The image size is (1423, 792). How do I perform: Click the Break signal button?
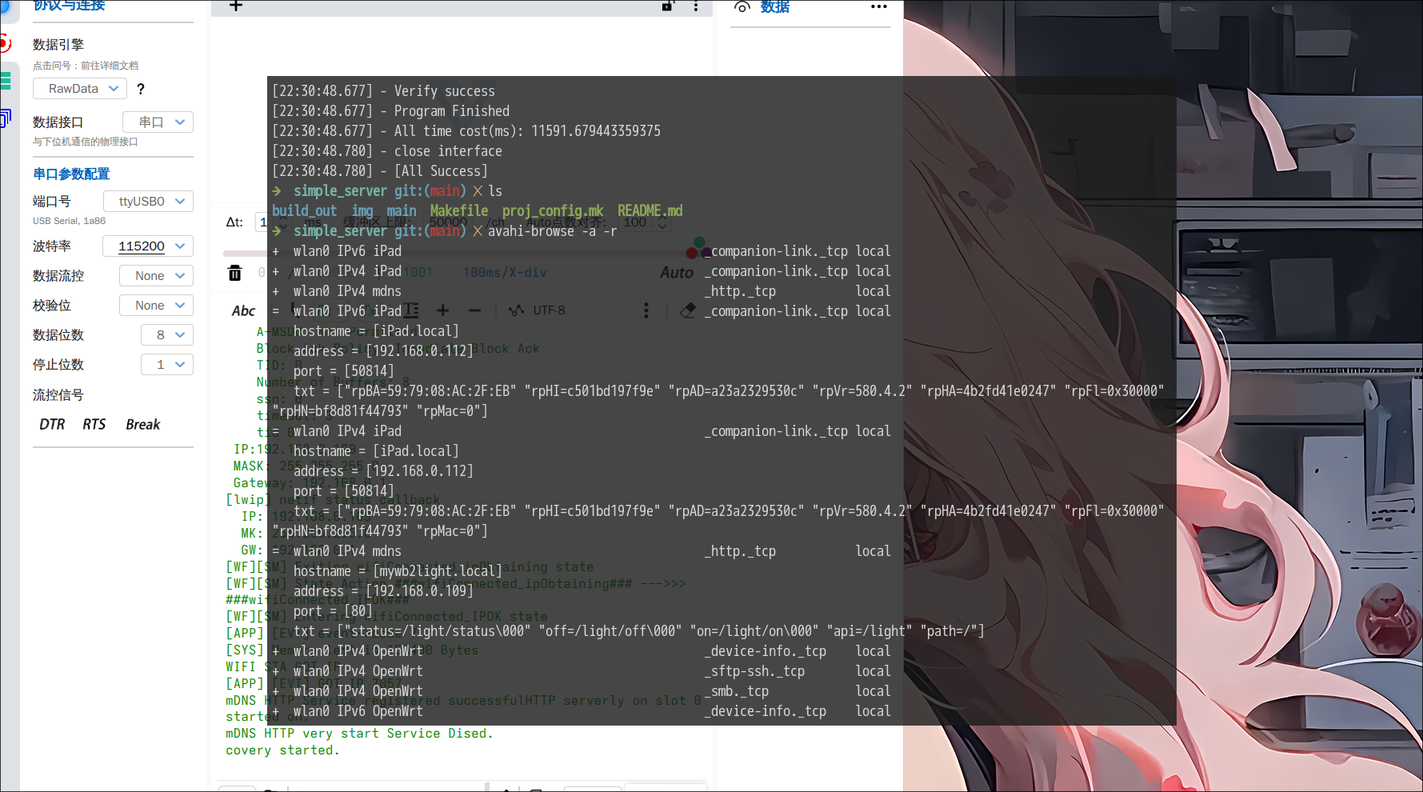(x=143, y=425)
